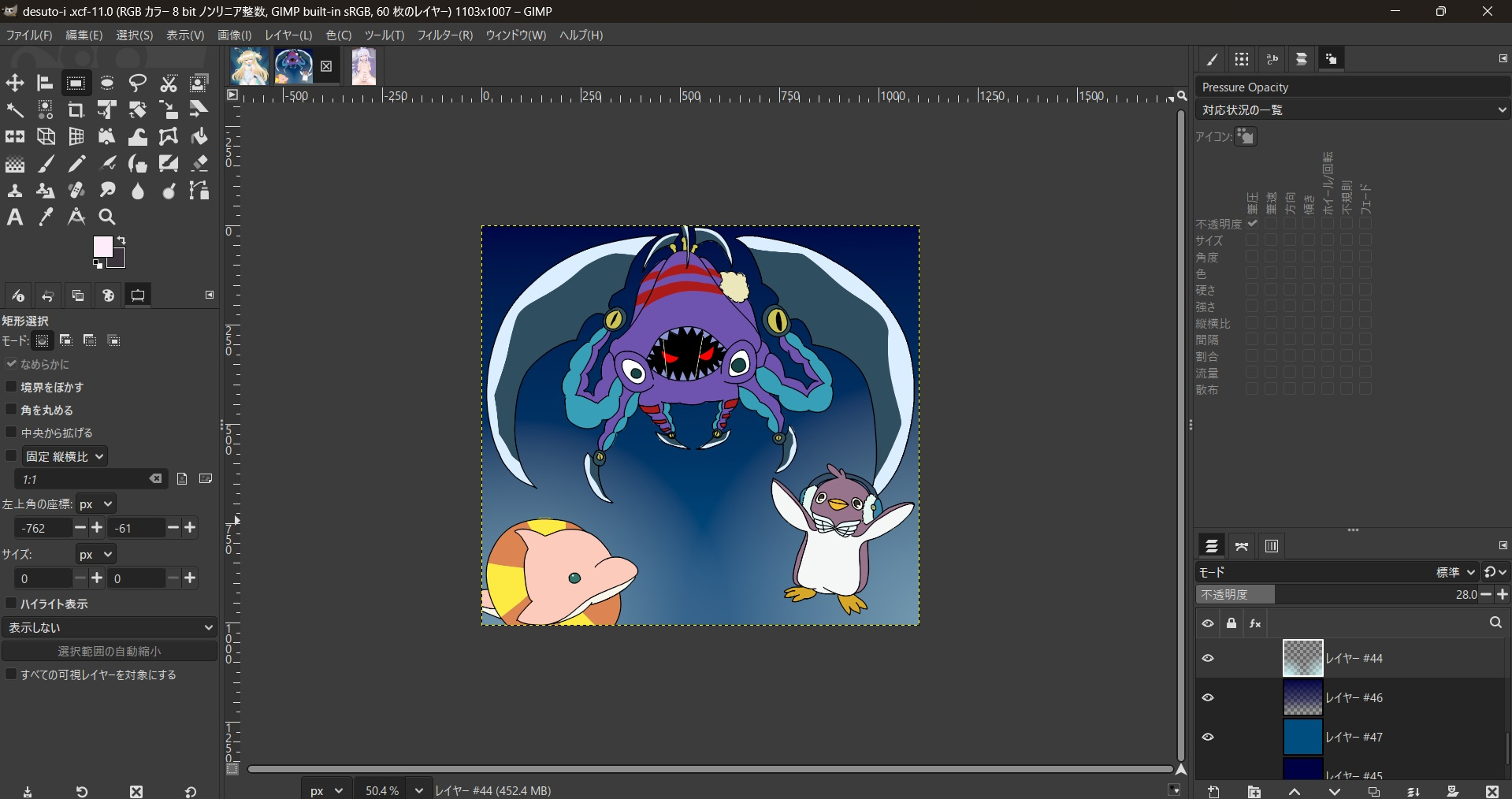This screenshot has height=799, width=1512.
Task: Select the Free Select lasso tool
Action: tap(138, 84)
